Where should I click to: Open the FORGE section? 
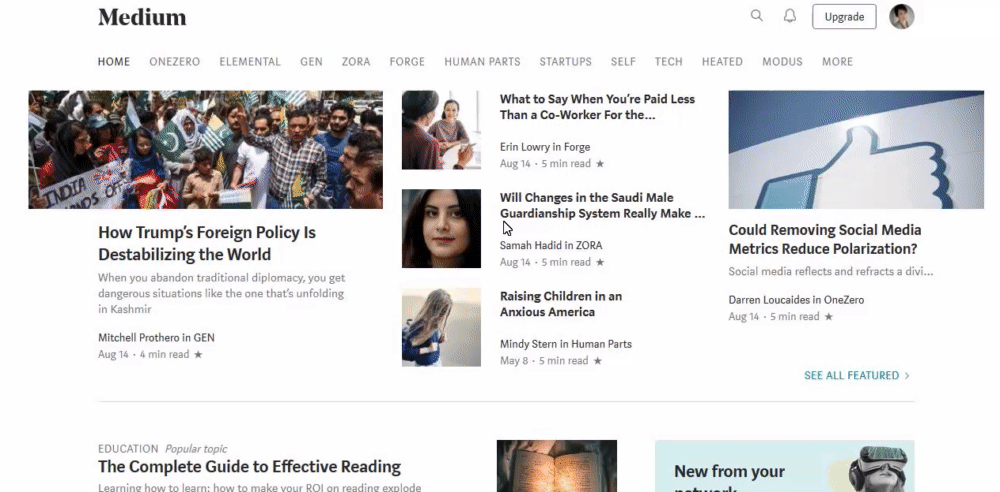click(x=407, y=62)
